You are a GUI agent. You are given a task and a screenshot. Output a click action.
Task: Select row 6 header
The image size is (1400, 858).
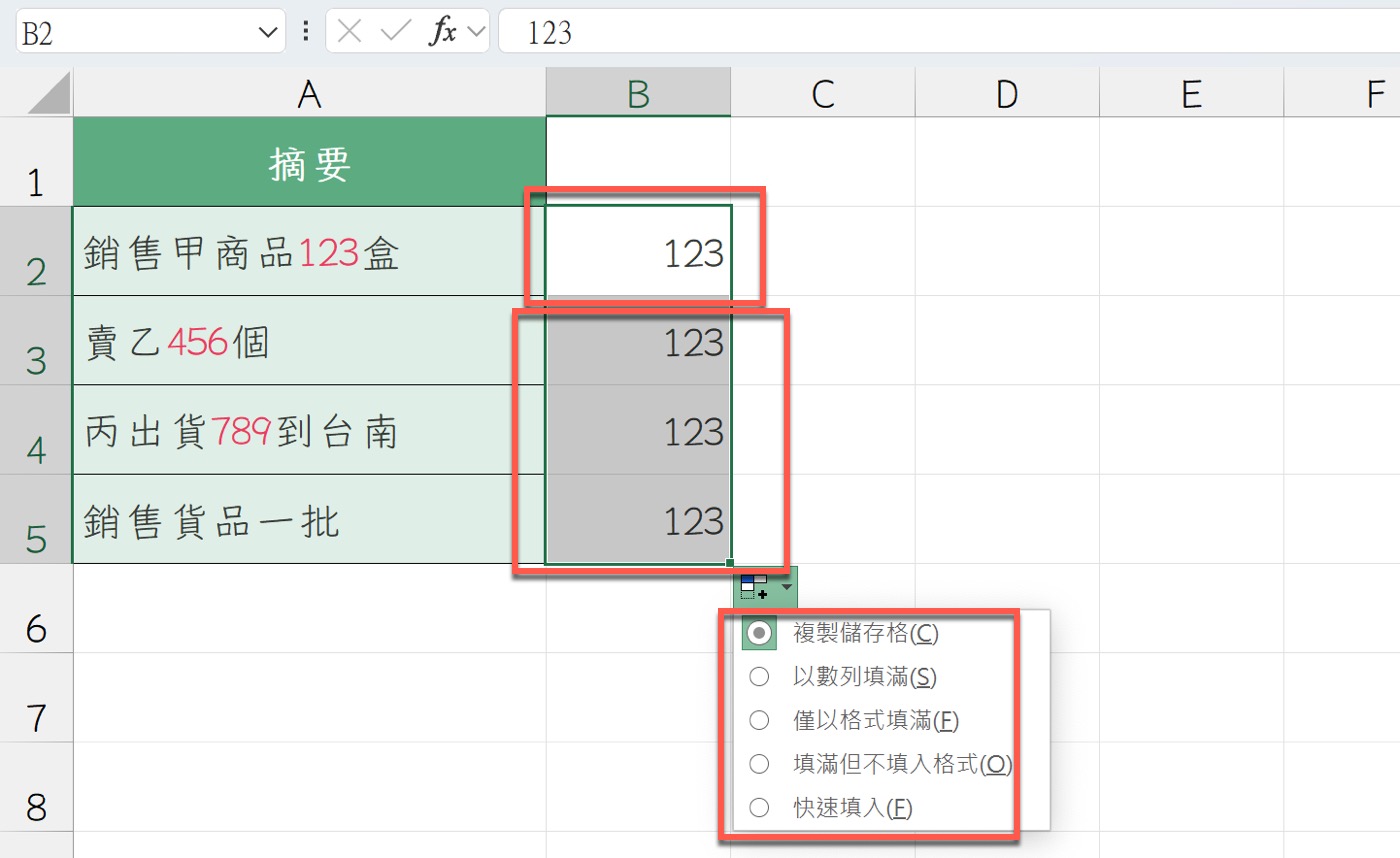[x=36, y=608]
